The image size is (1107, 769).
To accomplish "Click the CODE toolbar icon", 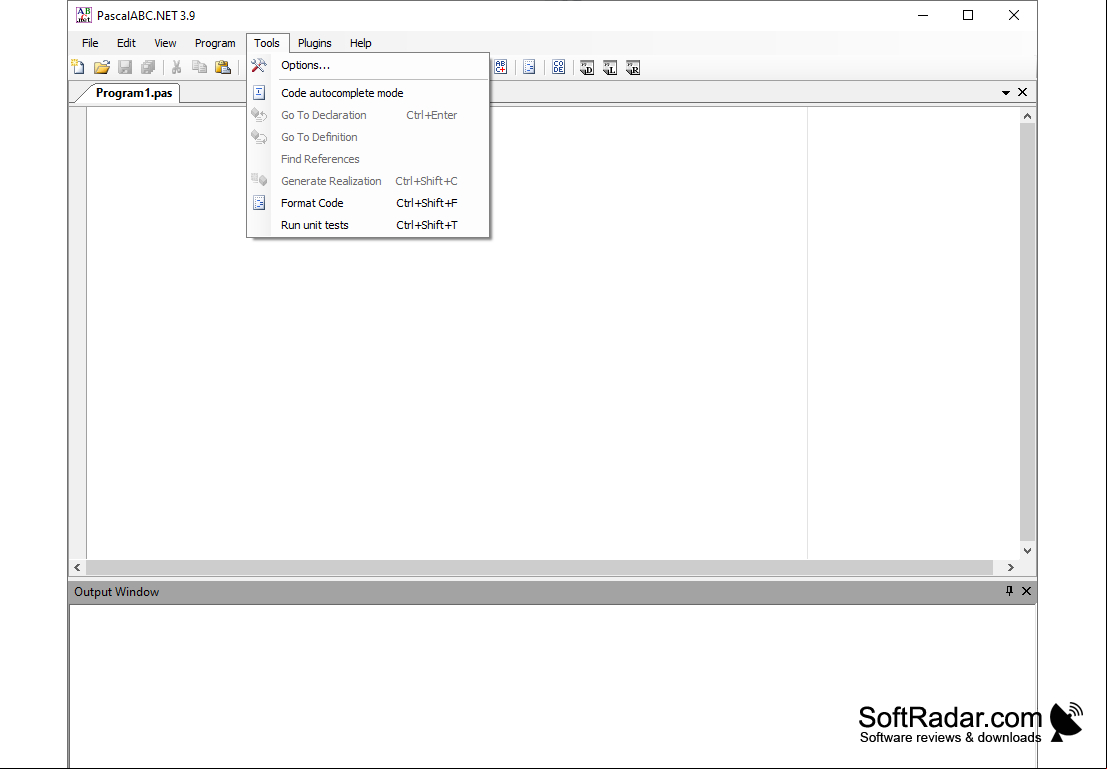I will point(558,67).
